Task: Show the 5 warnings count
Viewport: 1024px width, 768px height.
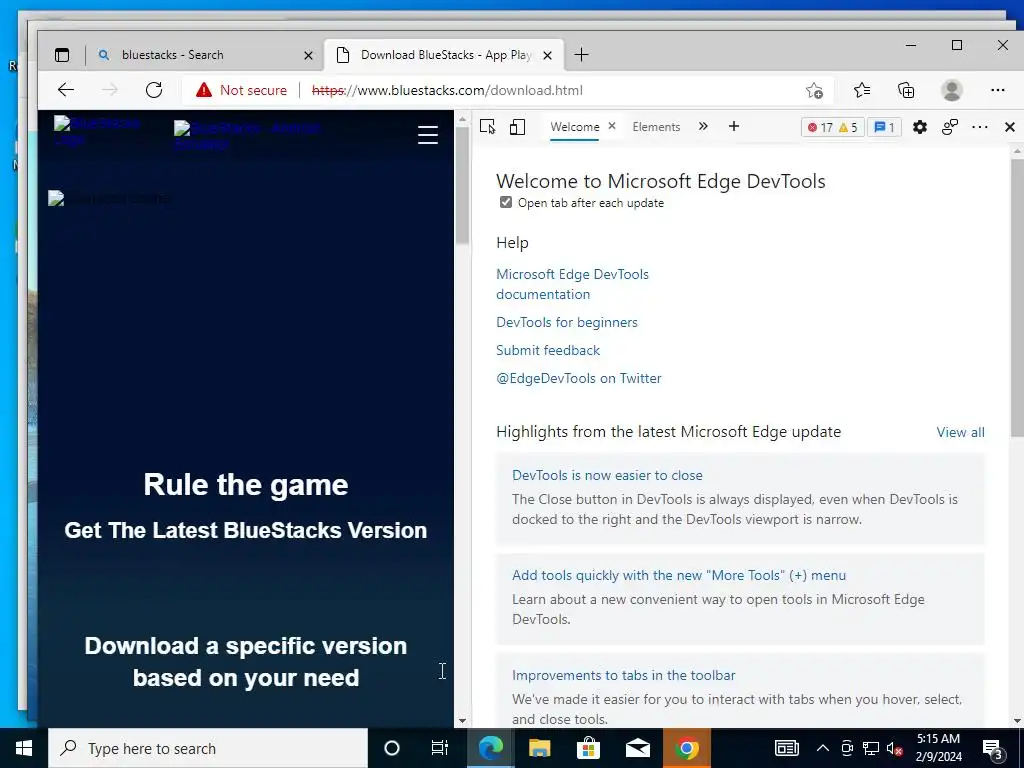Action: click(x=848, y=127)
